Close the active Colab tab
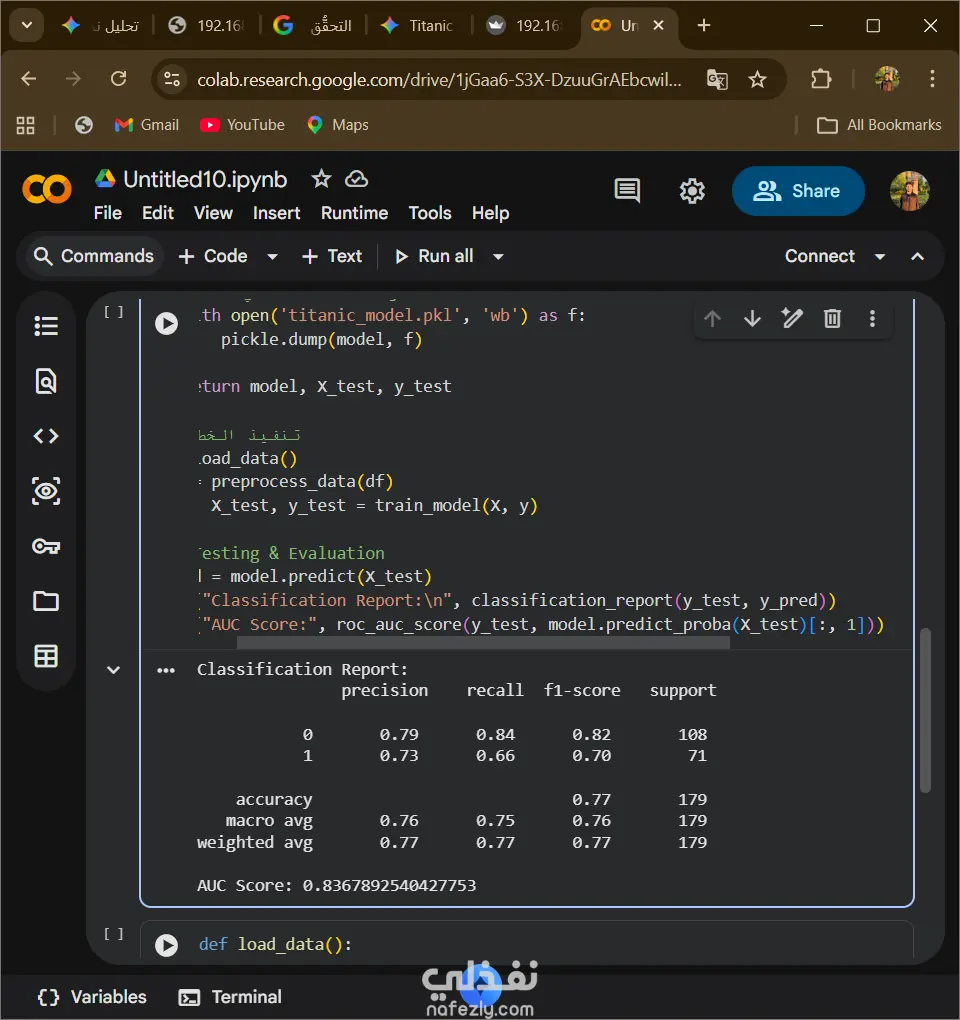This screenshot has width=960, height=1020. point(658,25)
